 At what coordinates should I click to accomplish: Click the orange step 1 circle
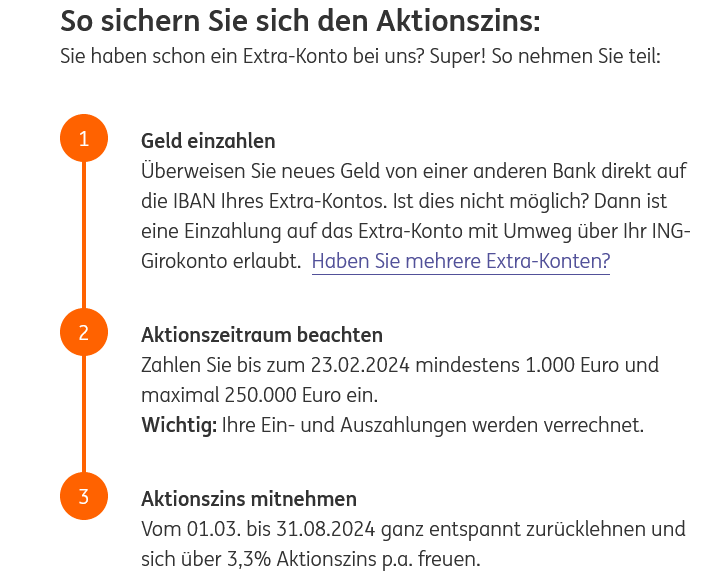[84, 138]
